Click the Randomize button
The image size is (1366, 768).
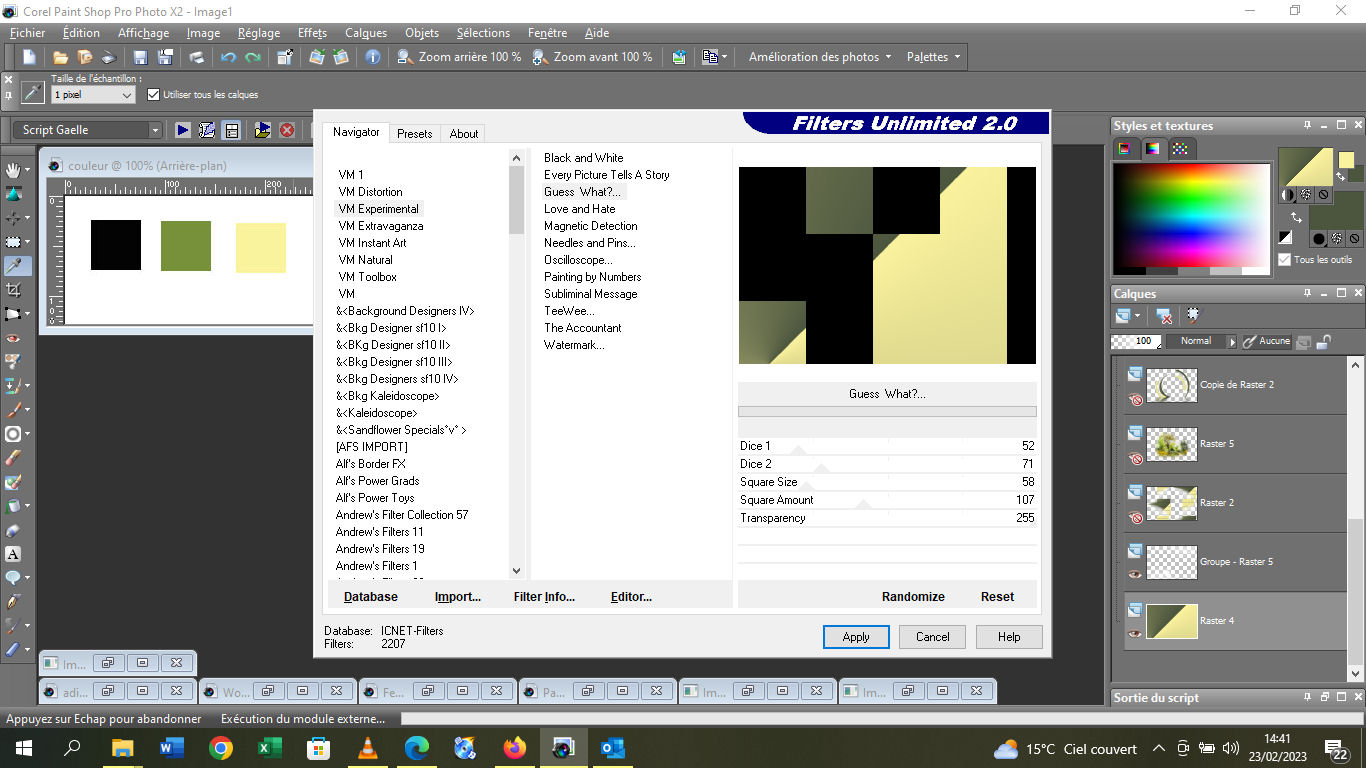[913, 597]
